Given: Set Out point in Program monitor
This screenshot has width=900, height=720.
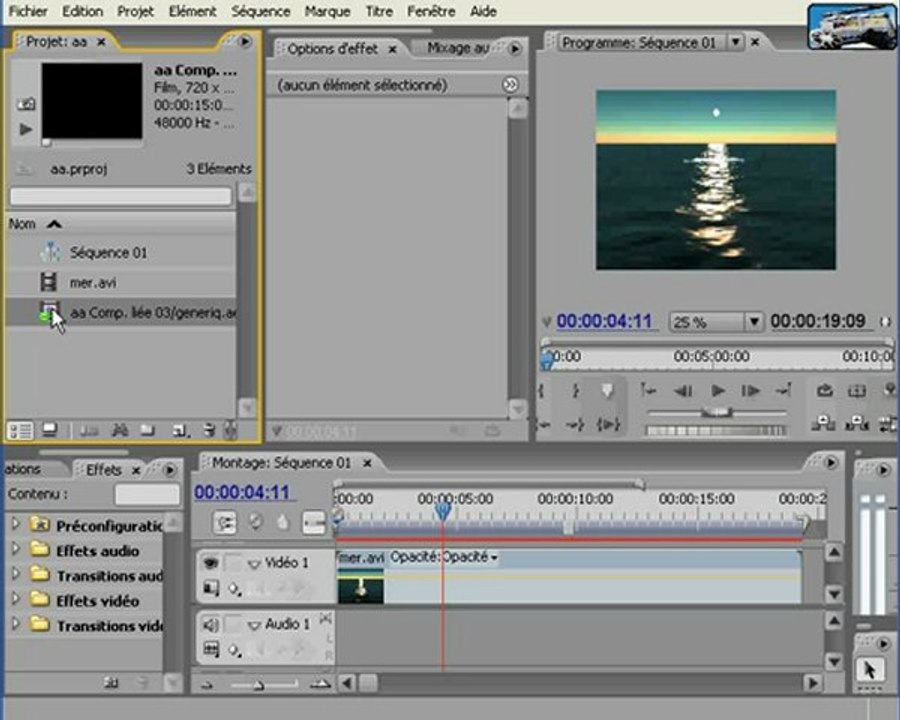Looking at the screenshot, I should pyautogui.click(x=575, y=391).
